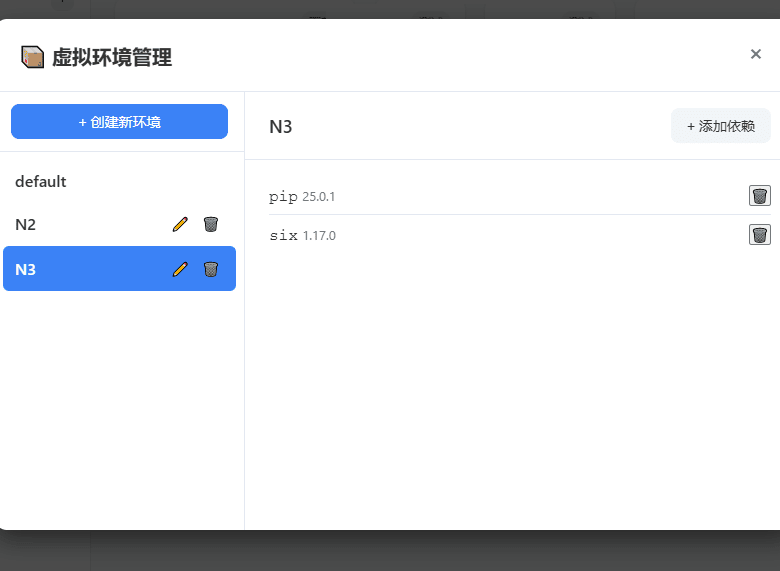Remove the pip package via trash icon
The width and height of the screenshot is (780, 571).
pyautogui.click(x=760, y=196)
